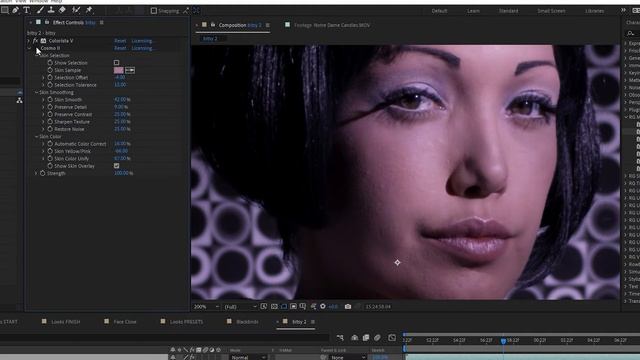
Task: Toggle stopwatch for Skin Smooth
Action: click(50, 100)
